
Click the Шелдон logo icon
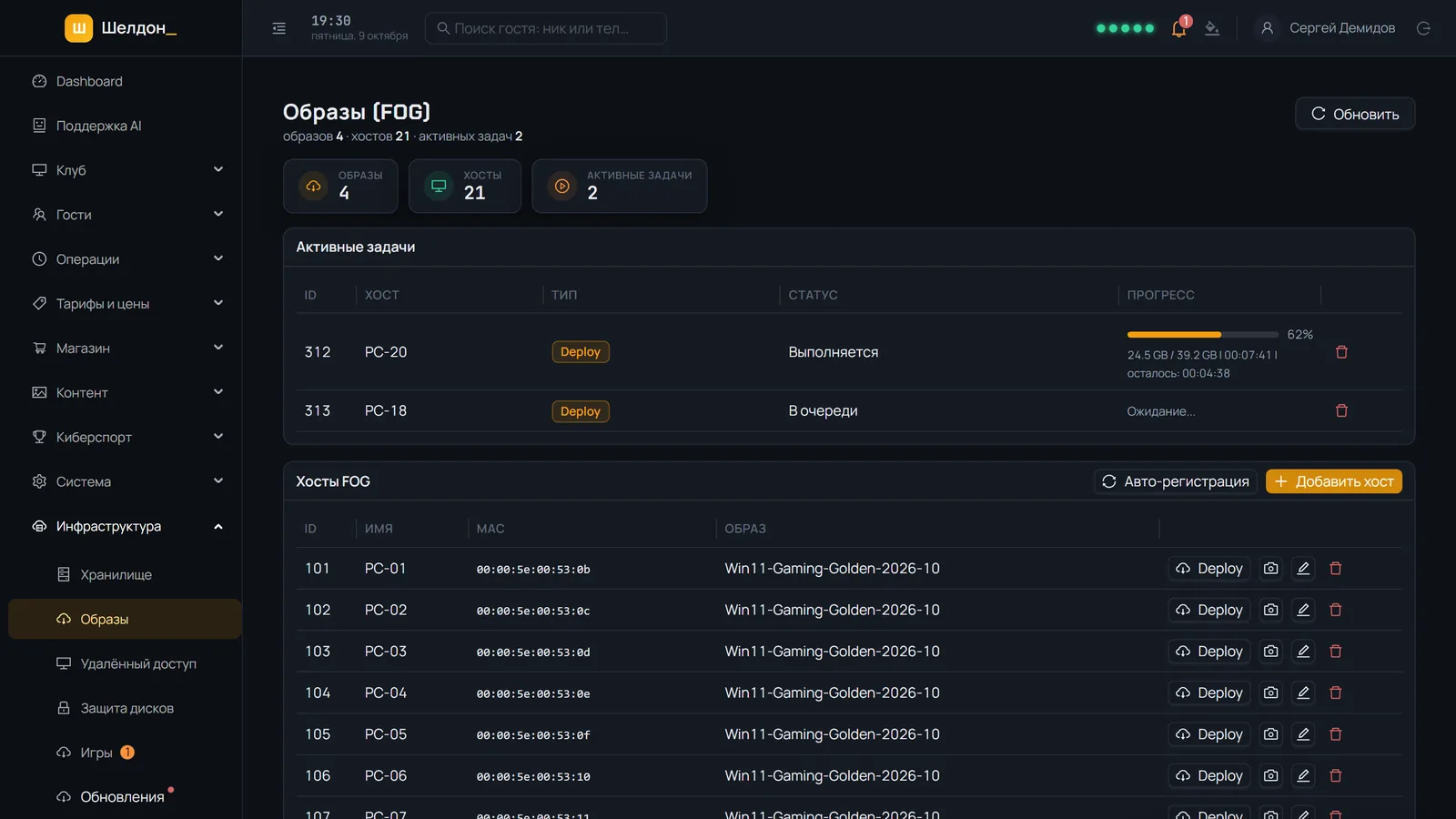(x=79, y=28)
